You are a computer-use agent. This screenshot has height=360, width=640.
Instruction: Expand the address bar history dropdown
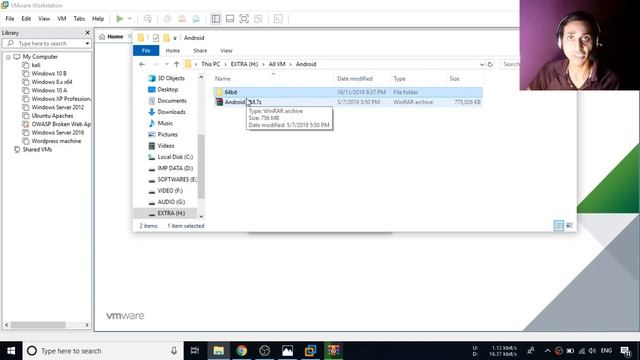482,64
